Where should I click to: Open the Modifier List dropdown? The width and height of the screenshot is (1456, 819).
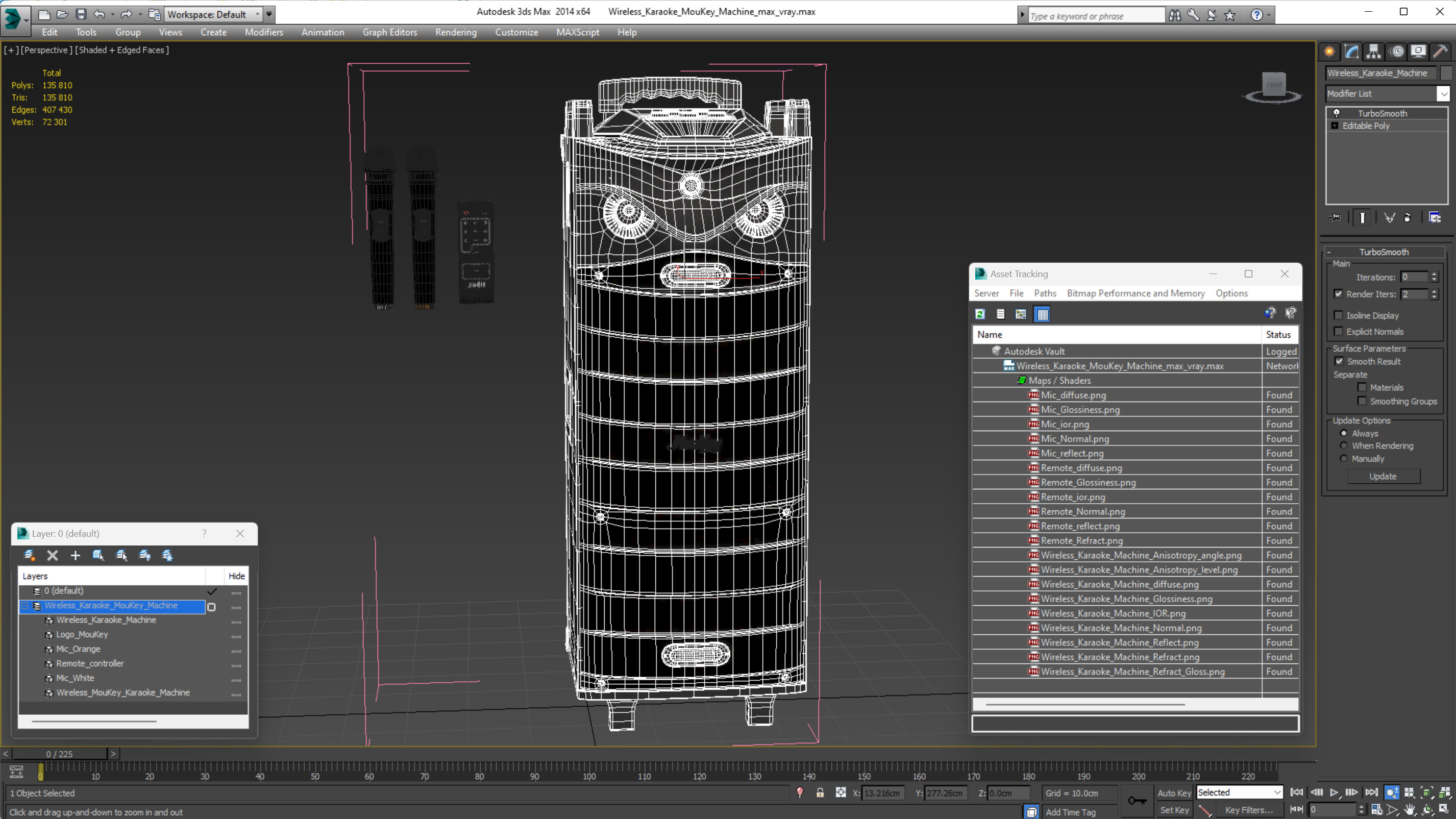(1444, 93)
